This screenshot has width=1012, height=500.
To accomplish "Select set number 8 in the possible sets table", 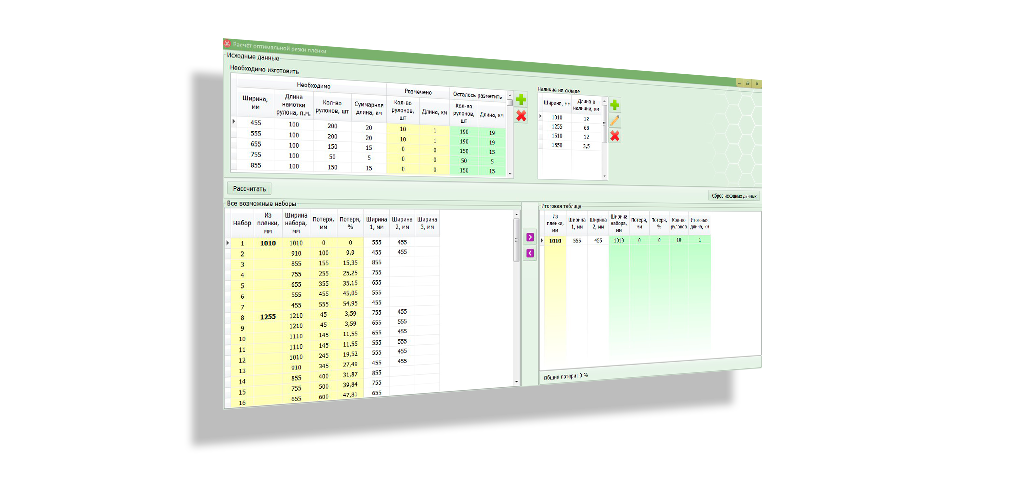I will 242,317.
